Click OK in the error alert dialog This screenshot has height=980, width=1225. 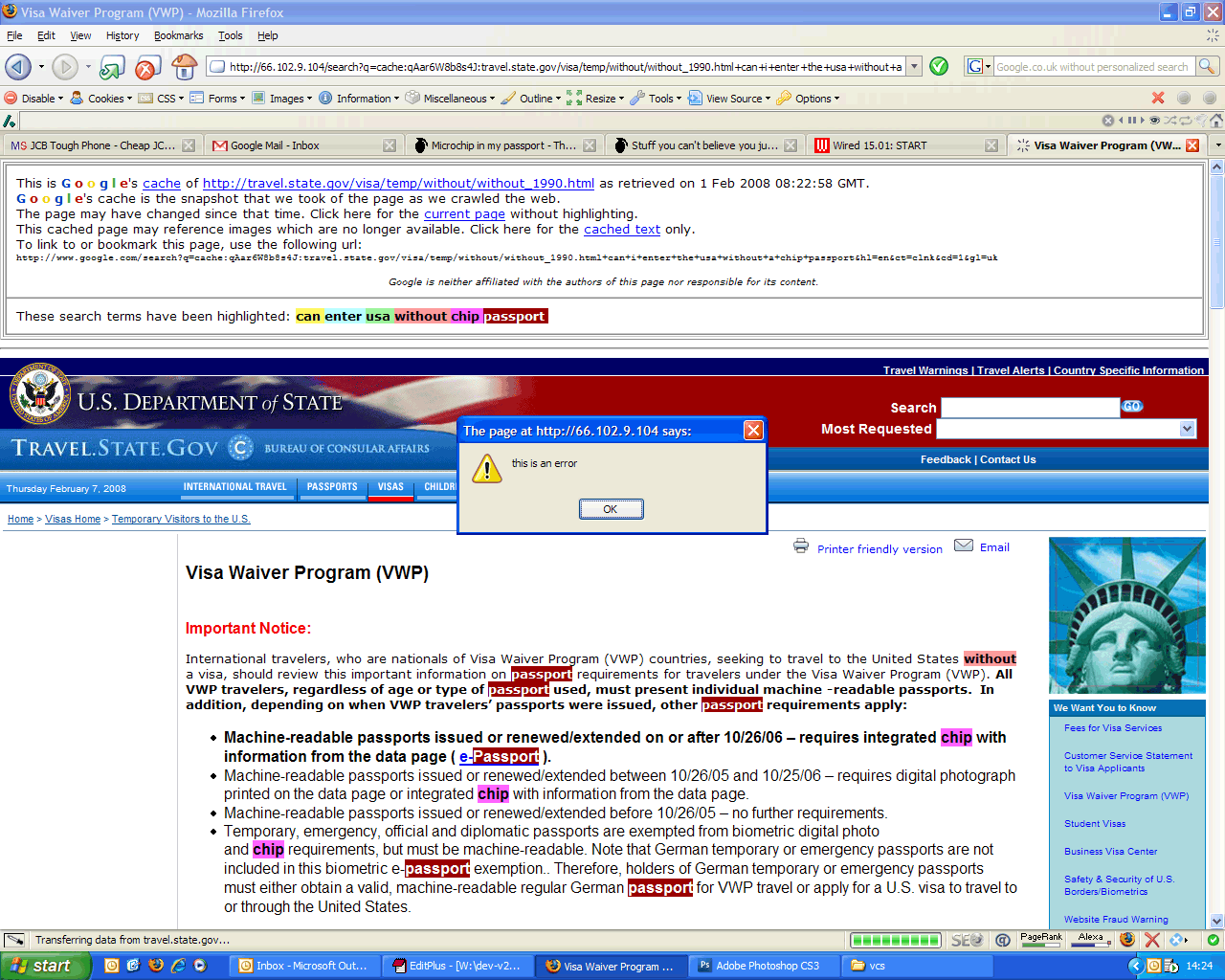pos(611,509)
